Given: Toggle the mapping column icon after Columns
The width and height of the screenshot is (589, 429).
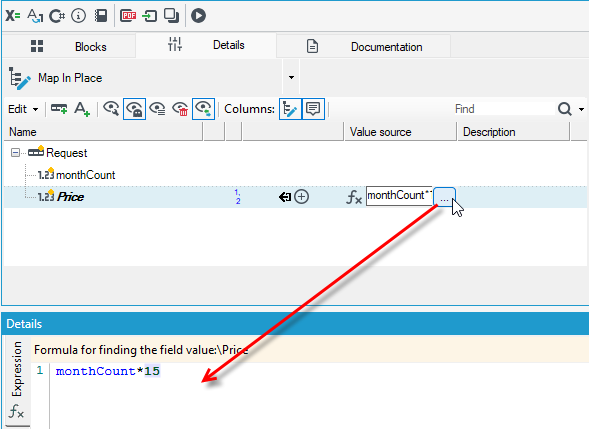Looking at the screenshot, I should point(290,109).
